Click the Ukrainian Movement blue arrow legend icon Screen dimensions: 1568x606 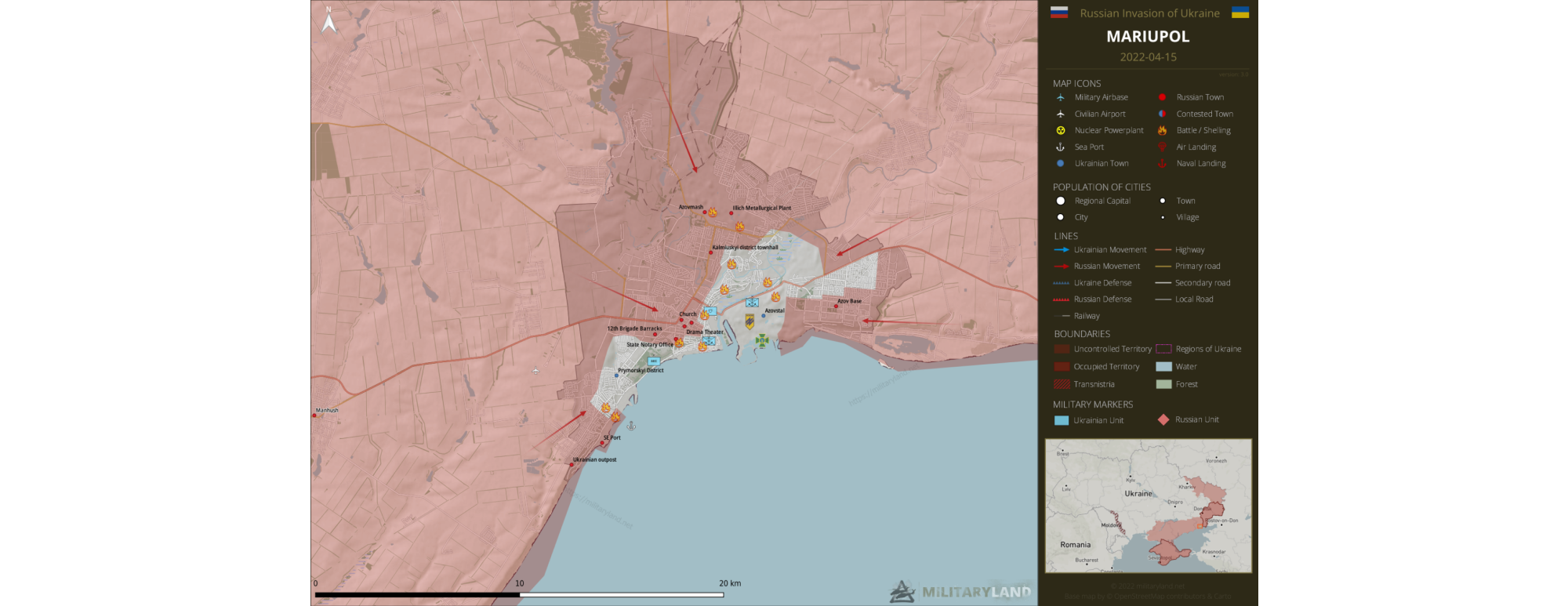click(x=1061, y=249)
